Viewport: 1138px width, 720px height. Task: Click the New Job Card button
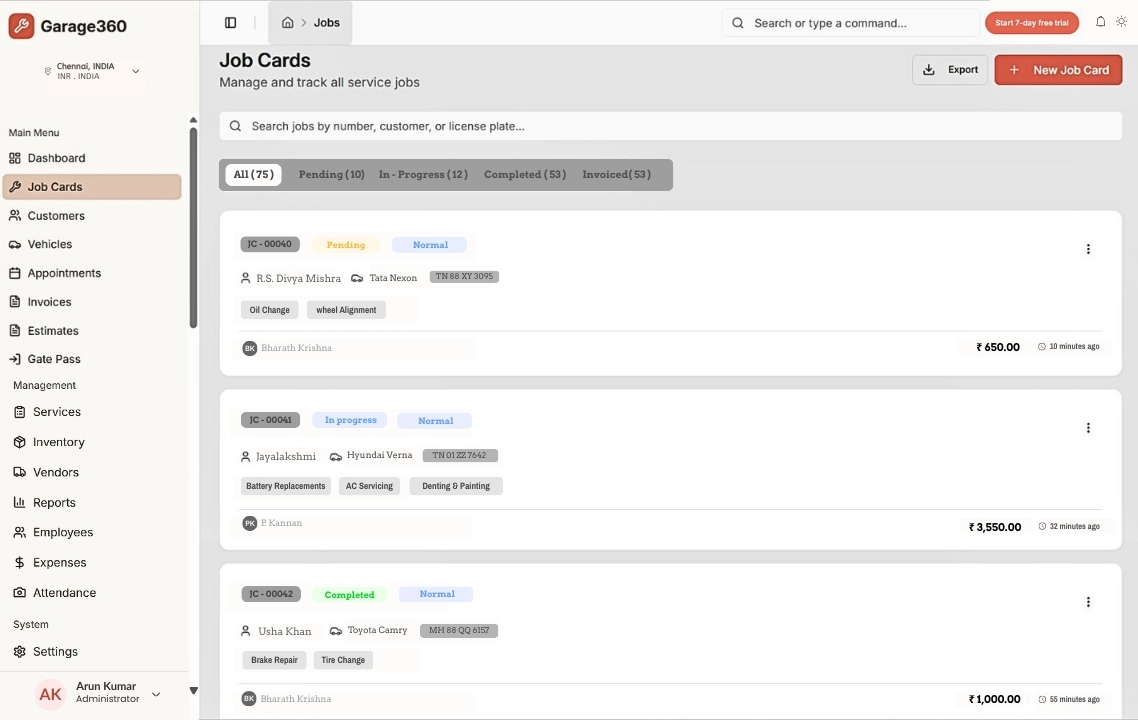[1058, 70]
